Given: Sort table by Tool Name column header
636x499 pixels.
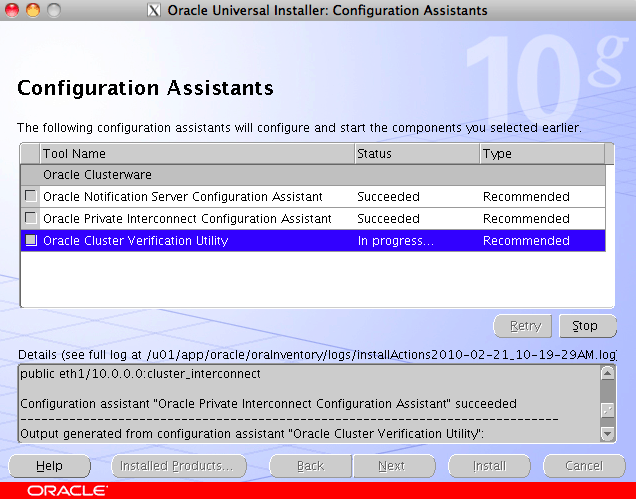Looking at the screenshot, I should 196,154.
